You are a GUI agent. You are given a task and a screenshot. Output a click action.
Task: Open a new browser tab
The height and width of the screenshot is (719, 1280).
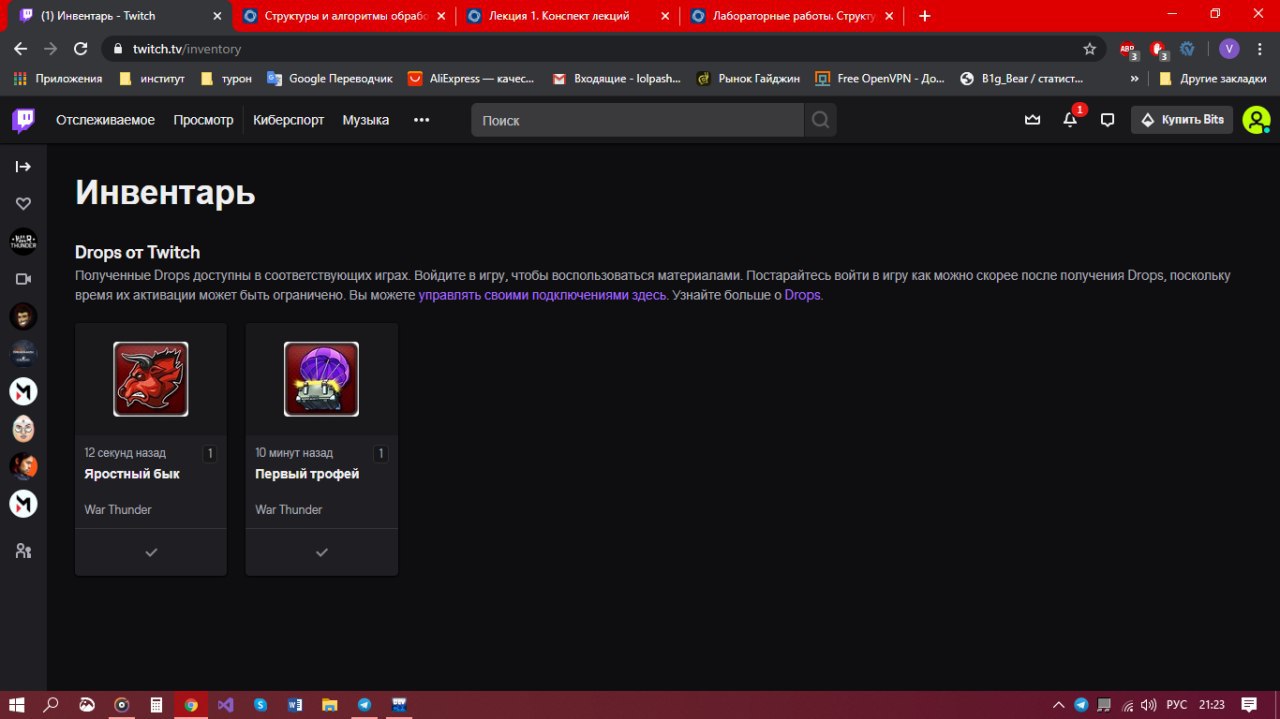925,16
